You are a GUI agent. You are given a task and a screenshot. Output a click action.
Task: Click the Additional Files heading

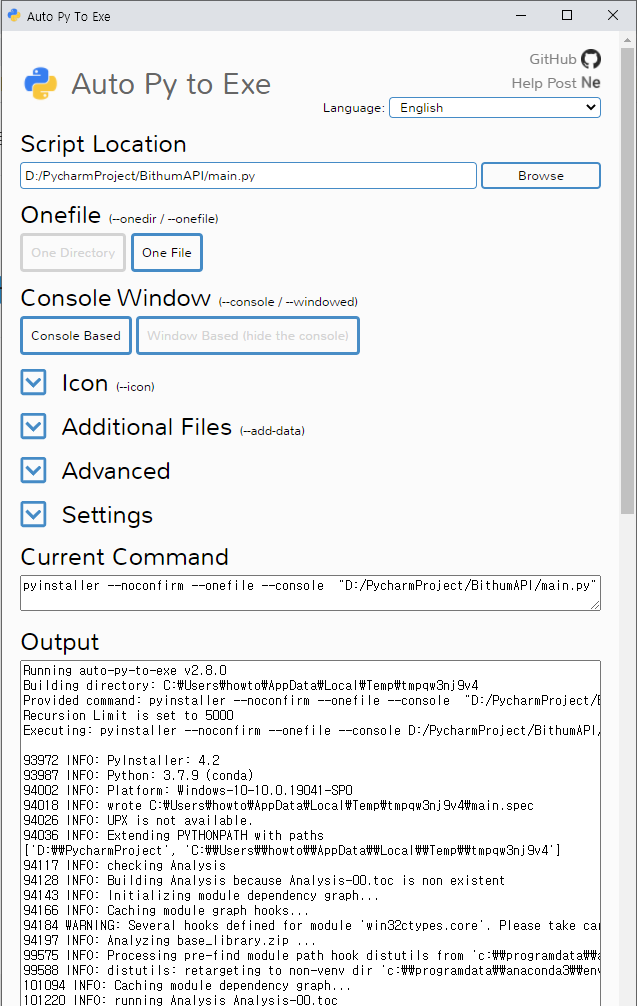(146, 427)
